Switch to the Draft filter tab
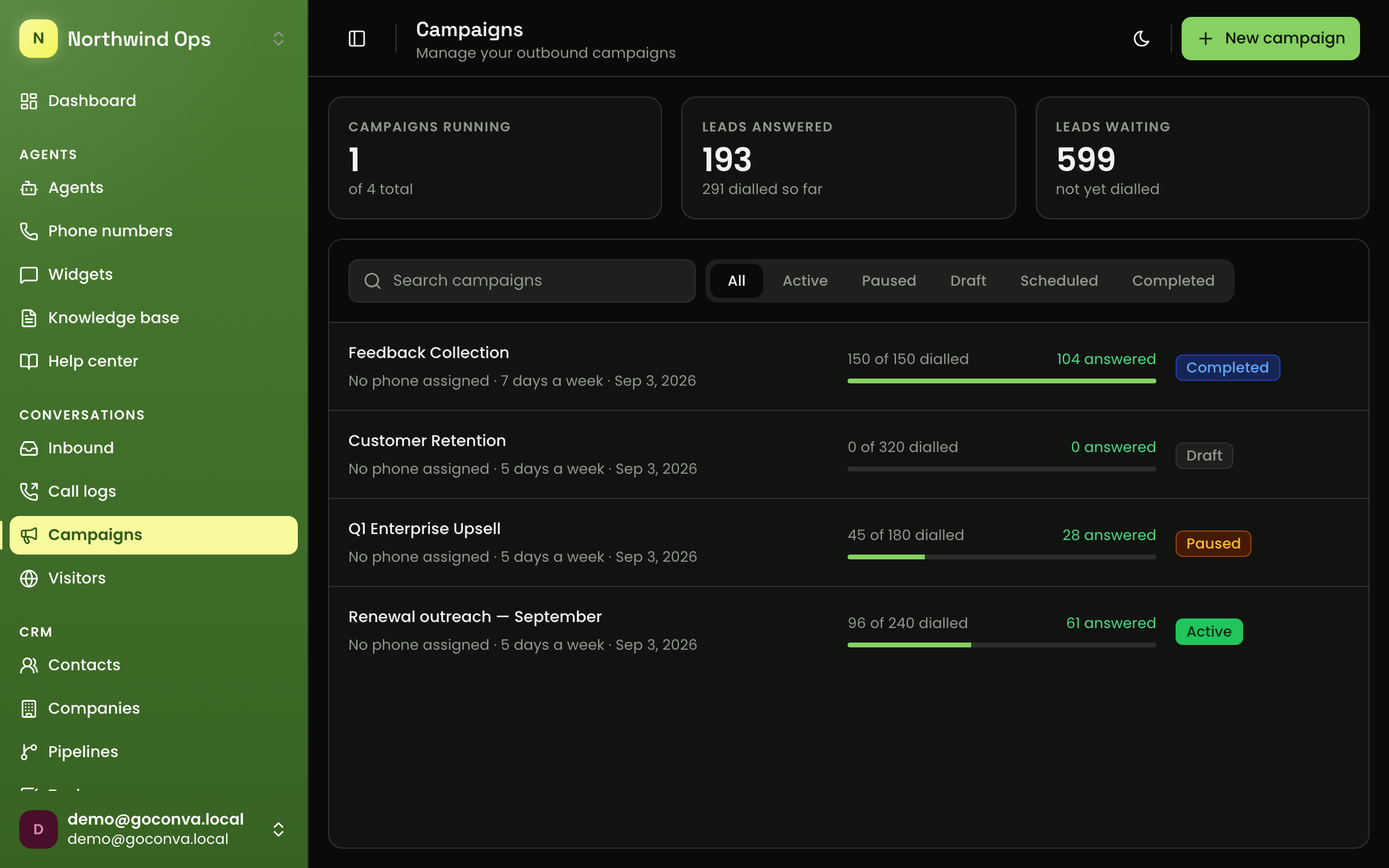 click(x=968, y=281)
